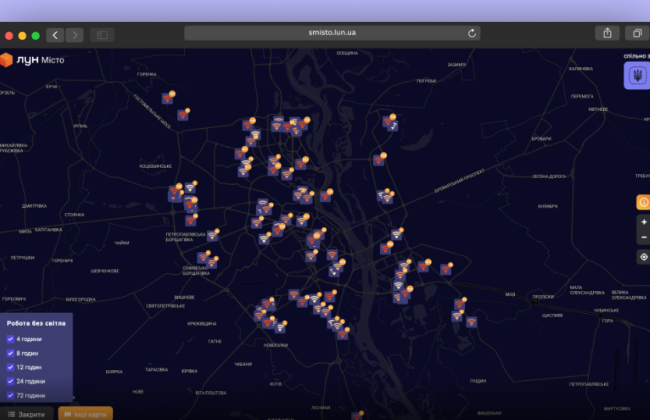Toggle the 12 годин checkbox
The image size is (650, 420).
tap(11, 367)
